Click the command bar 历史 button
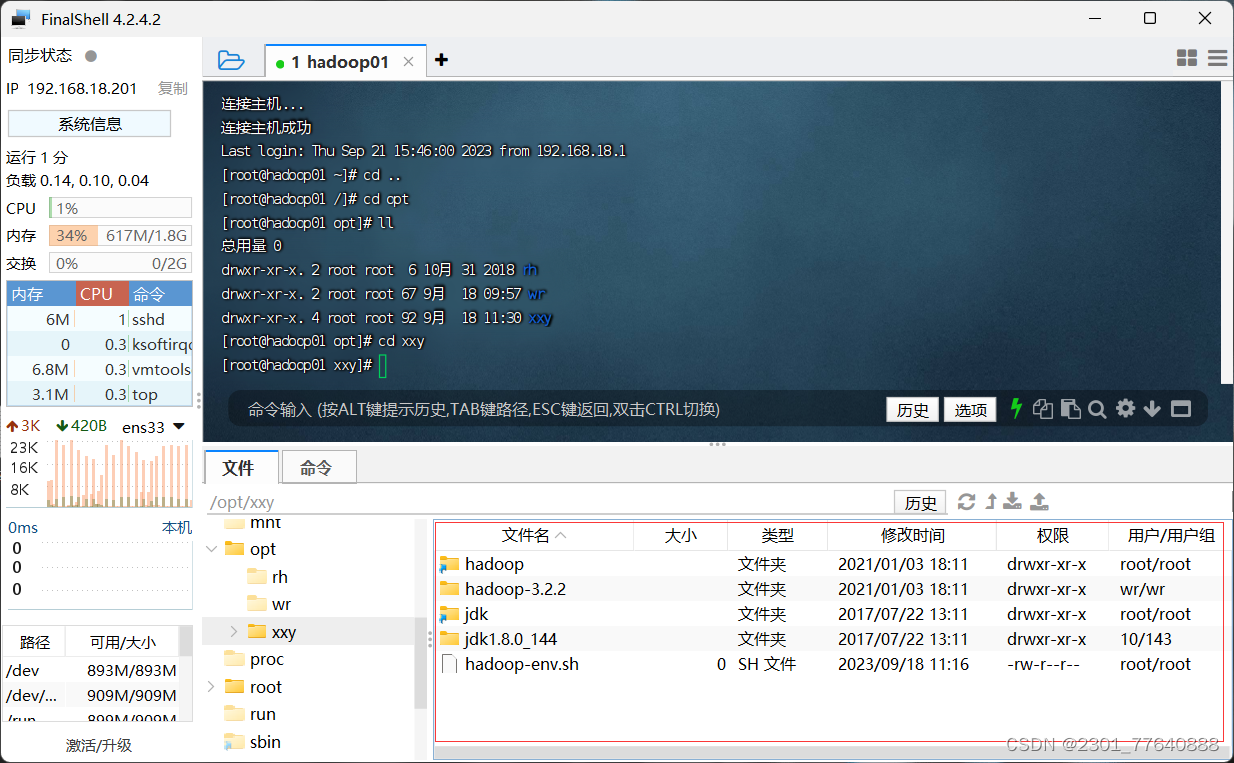 (912, 409)
